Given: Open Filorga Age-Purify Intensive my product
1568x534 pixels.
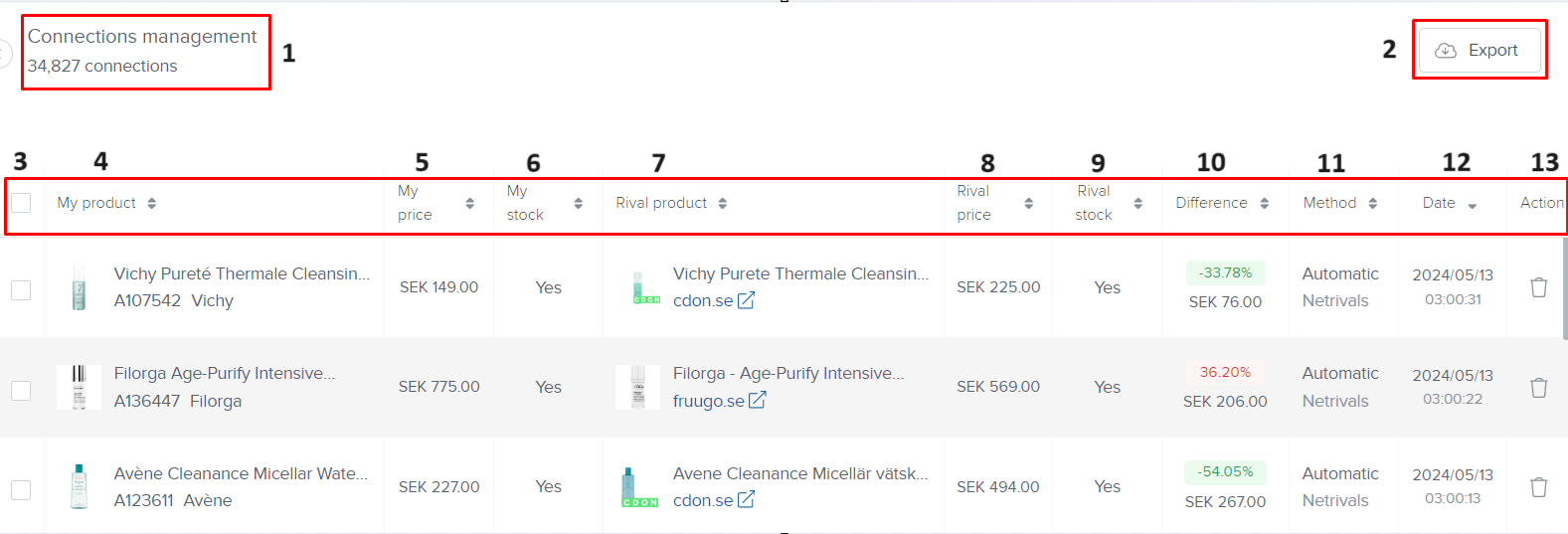Looking at the screenshot, I should (x=225, y=373).
